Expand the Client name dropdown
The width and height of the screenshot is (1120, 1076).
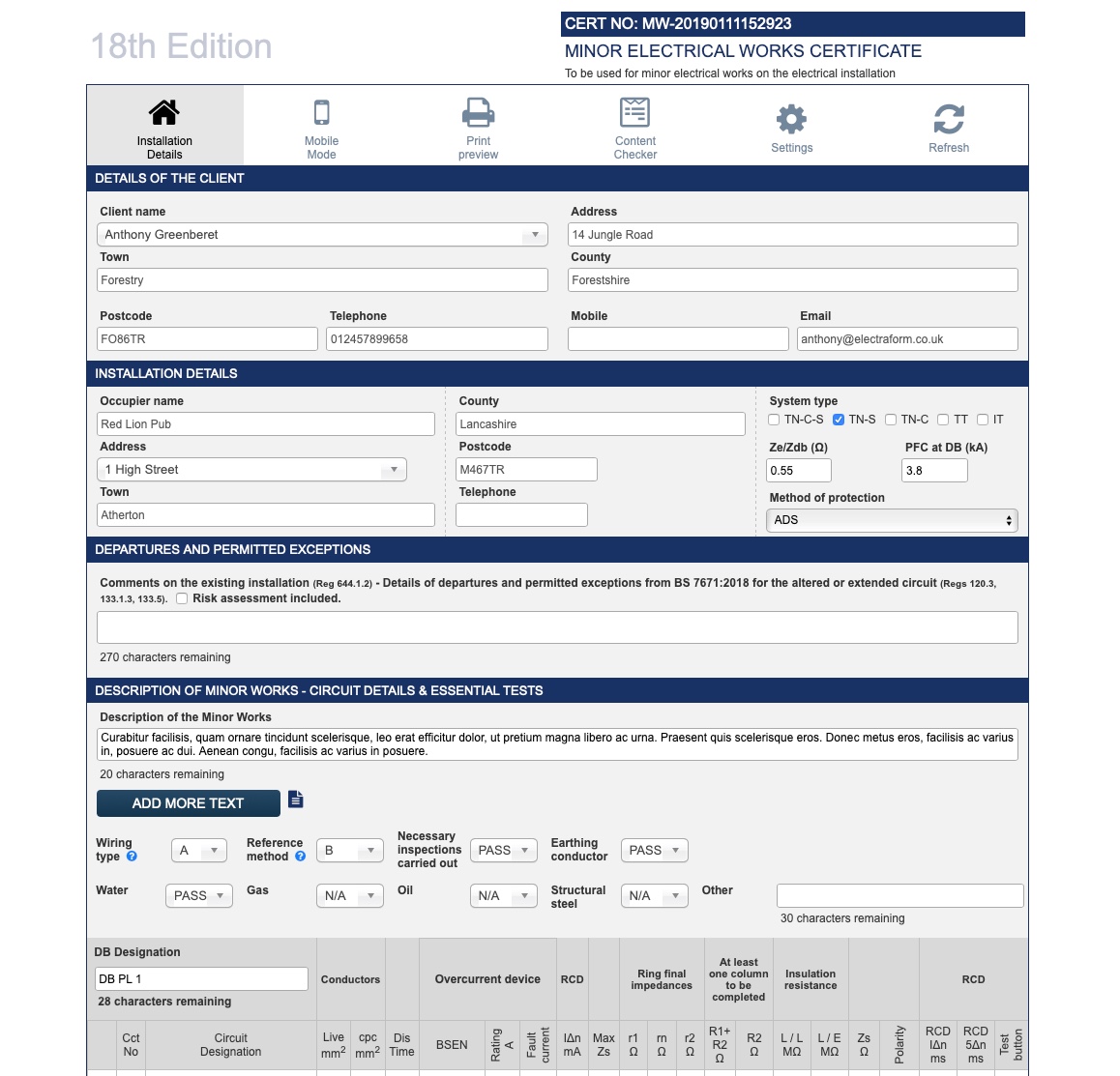[535, 234]
